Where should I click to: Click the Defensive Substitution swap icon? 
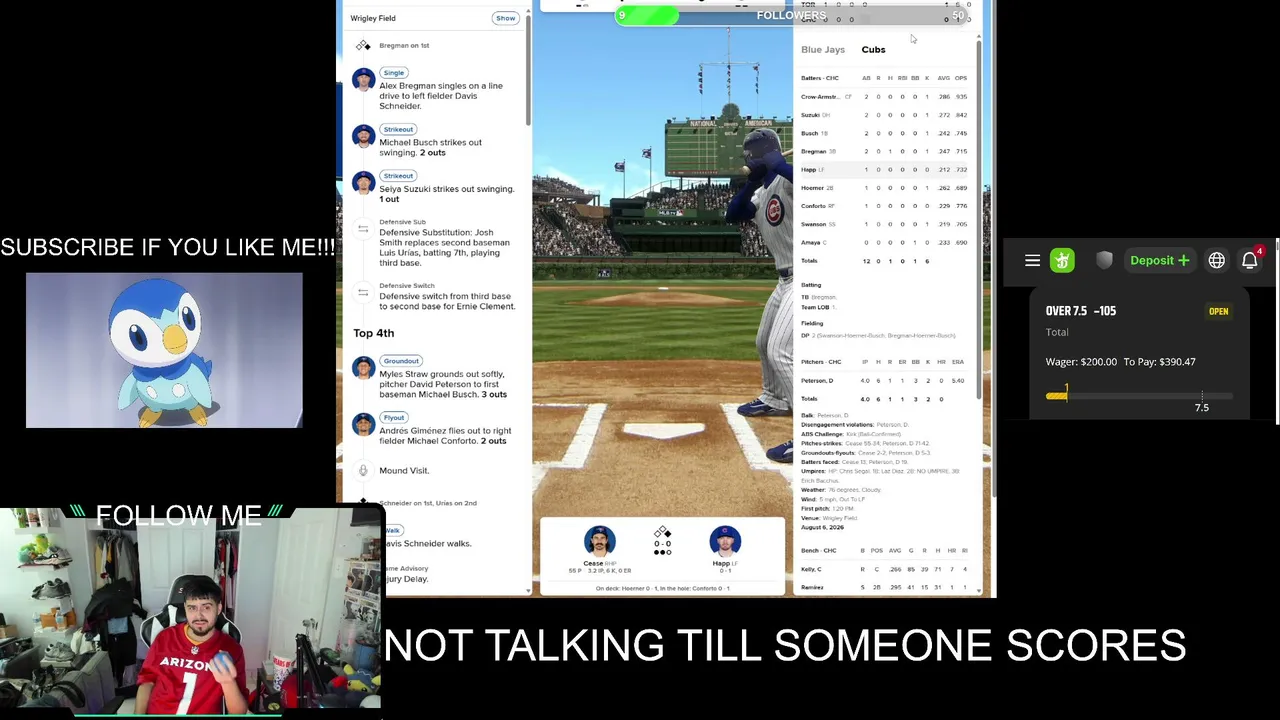pyautogui.click(x=363, y=229)
